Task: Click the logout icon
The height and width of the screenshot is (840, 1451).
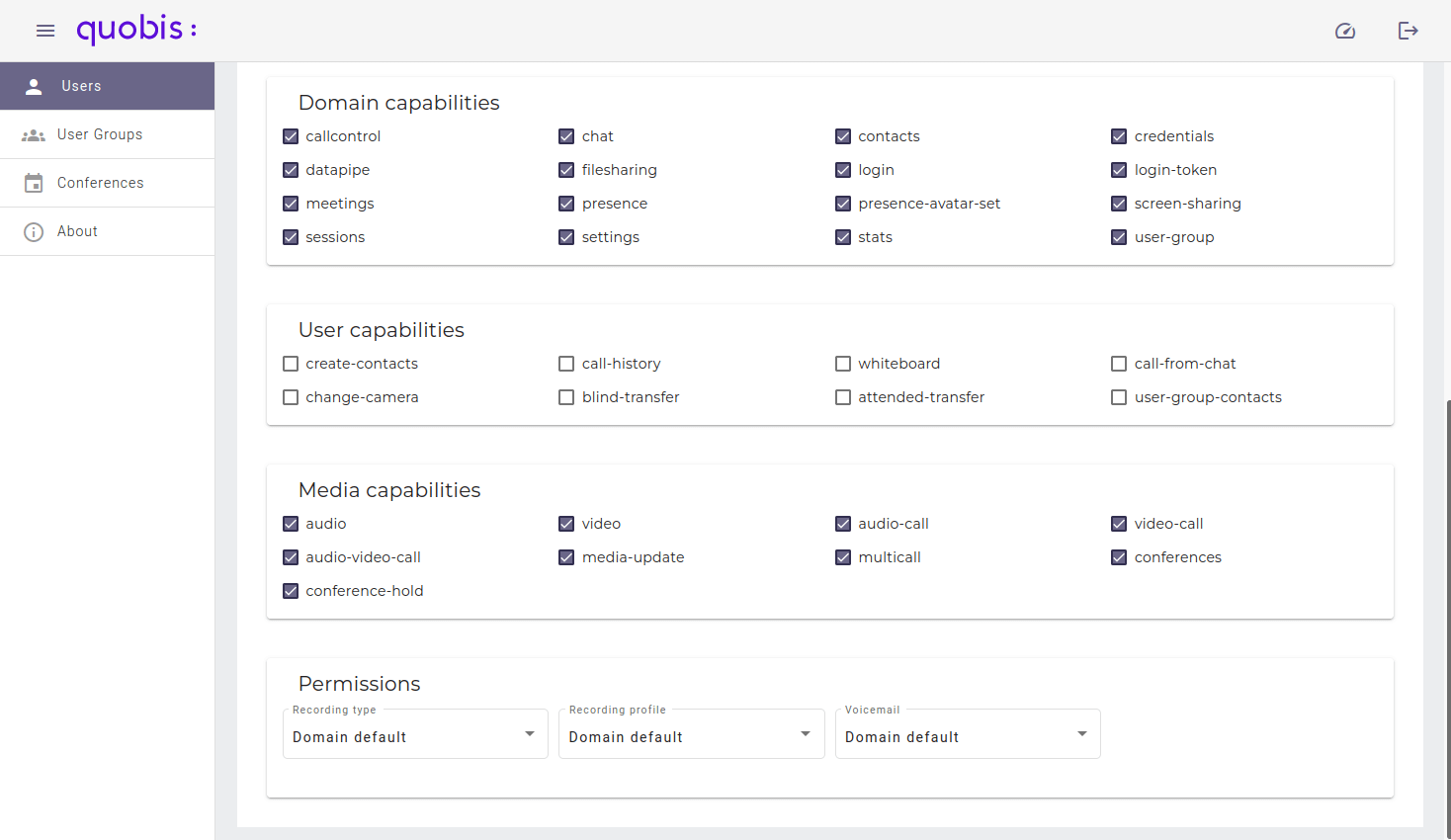Action: point(1408,31)
